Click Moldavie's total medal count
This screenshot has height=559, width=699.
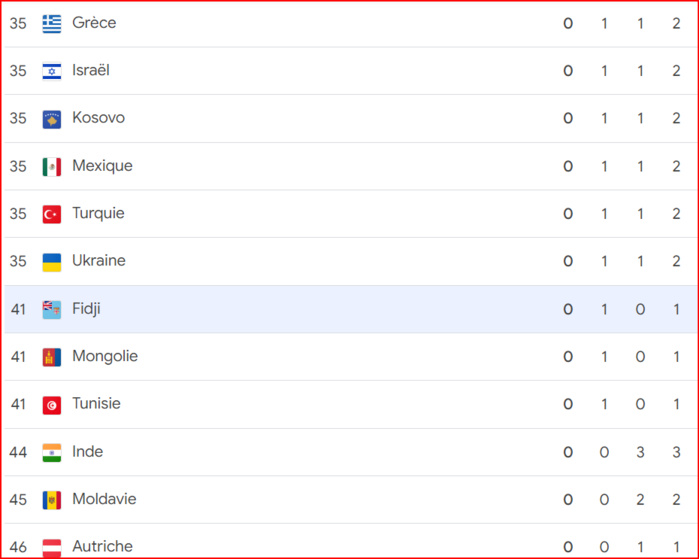click(676, 500)
